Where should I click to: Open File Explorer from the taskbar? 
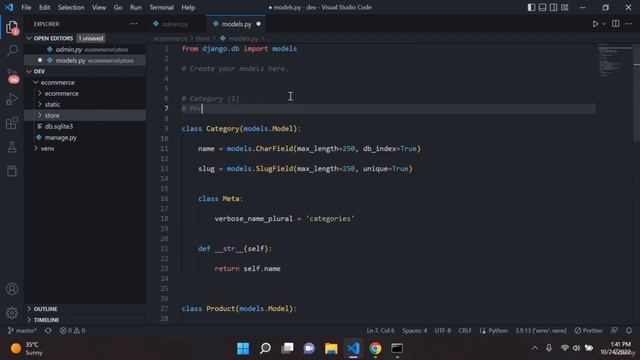tap(331, 349)
